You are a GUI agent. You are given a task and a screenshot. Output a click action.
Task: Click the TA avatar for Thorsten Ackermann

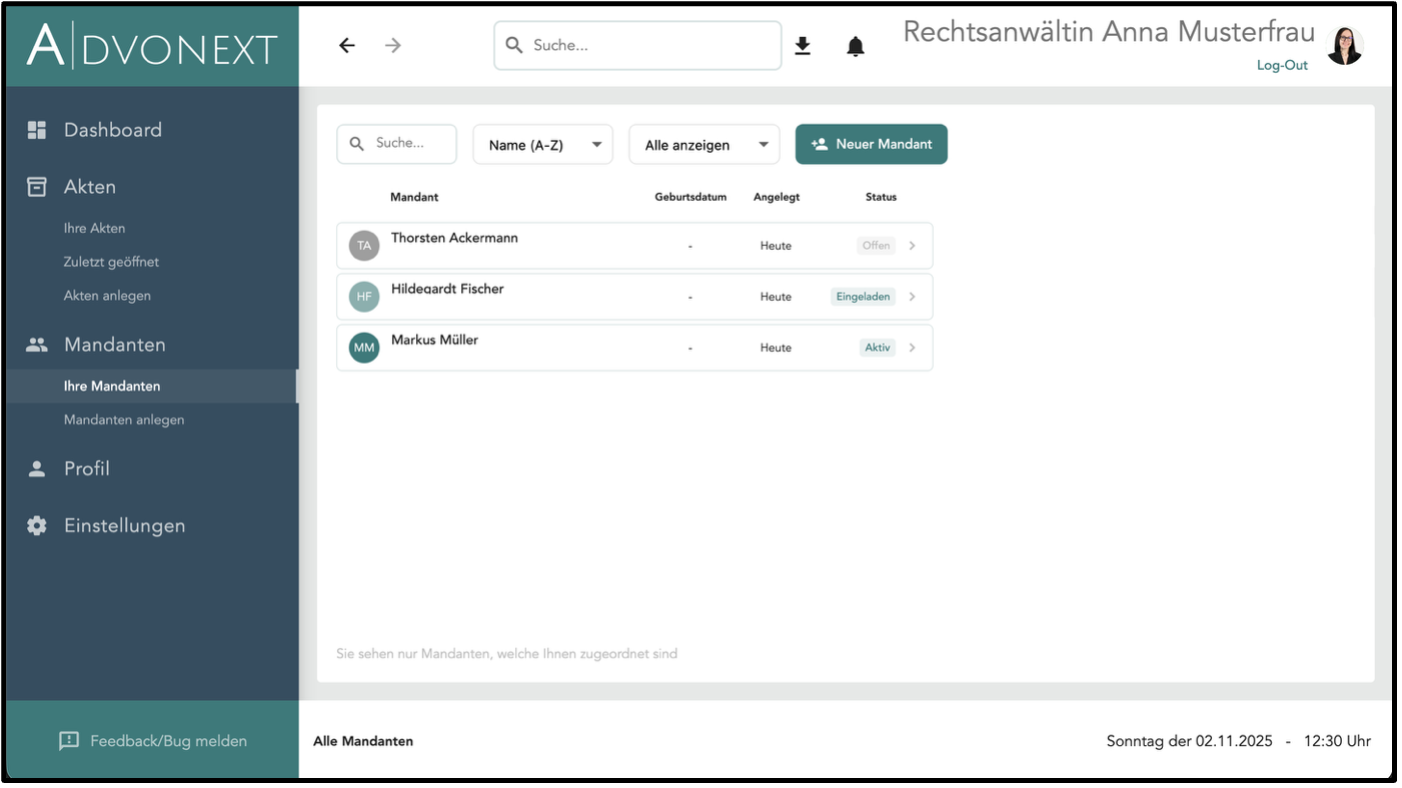pos(364,246)
